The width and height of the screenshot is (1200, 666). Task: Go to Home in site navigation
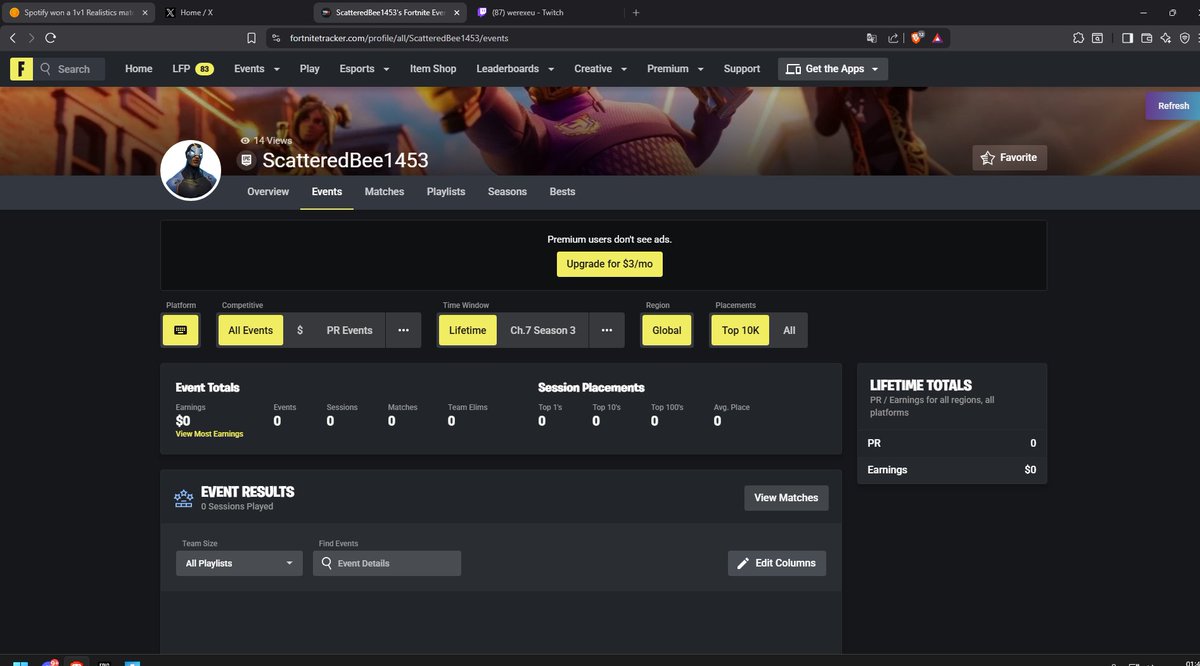(x=139, y=69)
